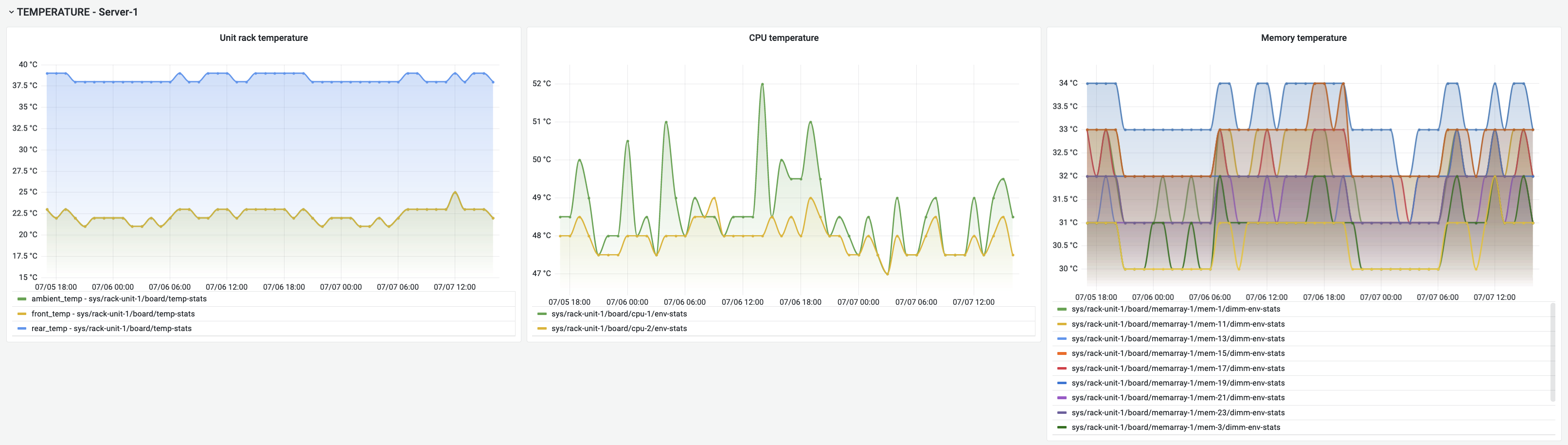The width and height of the screenshot is (1568, 445).
Task: Click the yellow front_temp series color icon
Action: tap(22, 314)
